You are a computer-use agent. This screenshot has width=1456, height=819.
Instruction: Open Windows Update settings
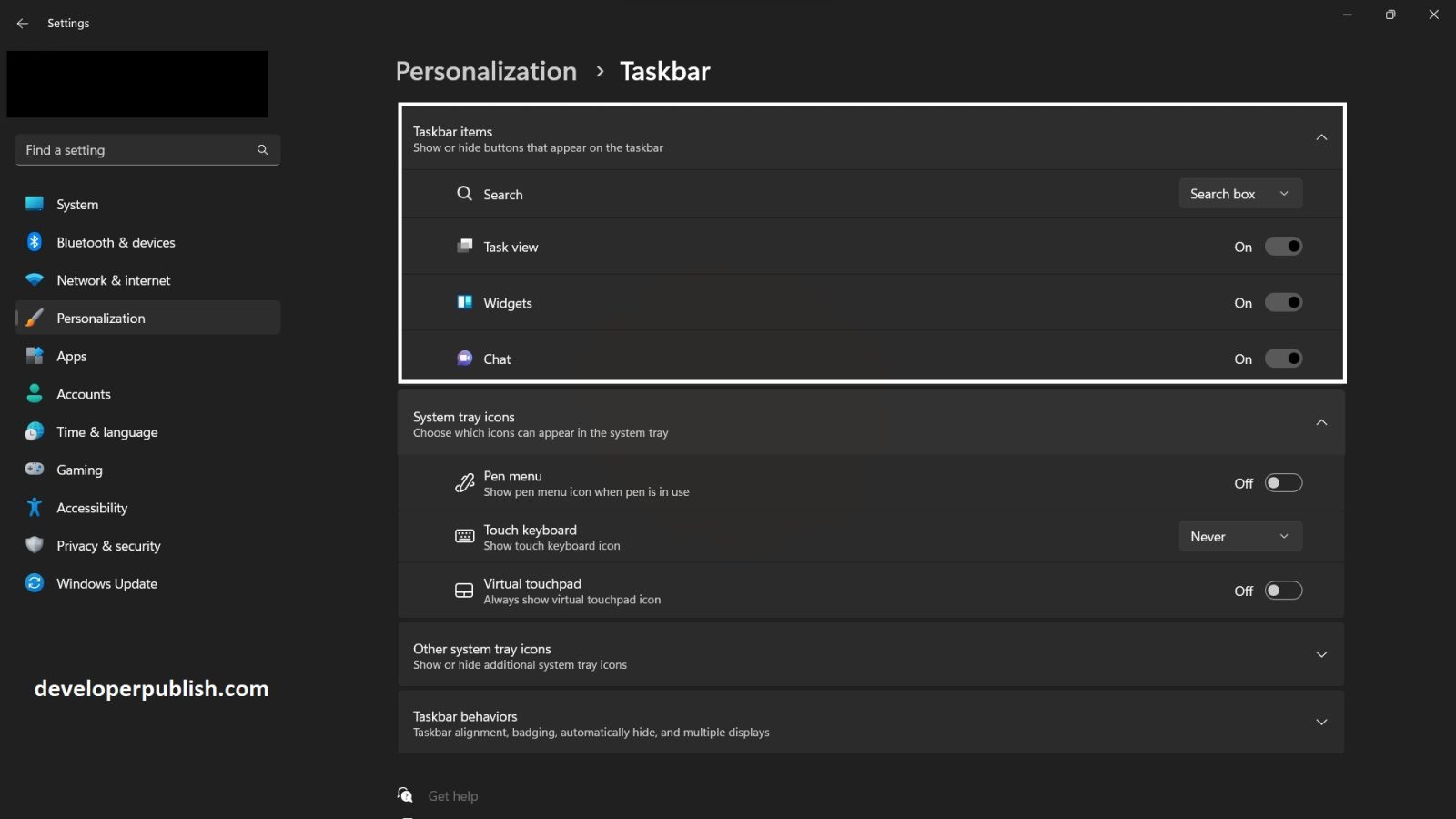point(106,583)
